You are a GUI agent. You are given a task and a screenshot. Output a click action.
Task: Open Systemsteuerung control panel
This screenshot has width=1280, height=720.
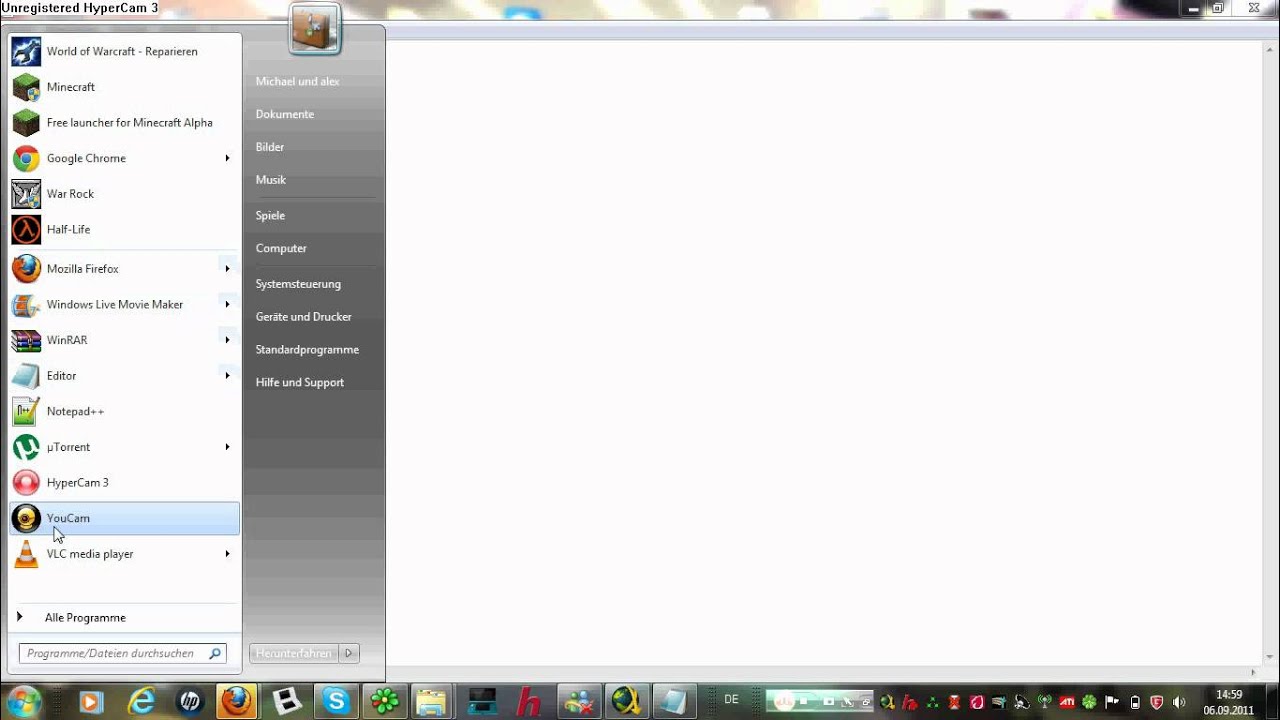[298, 284]
